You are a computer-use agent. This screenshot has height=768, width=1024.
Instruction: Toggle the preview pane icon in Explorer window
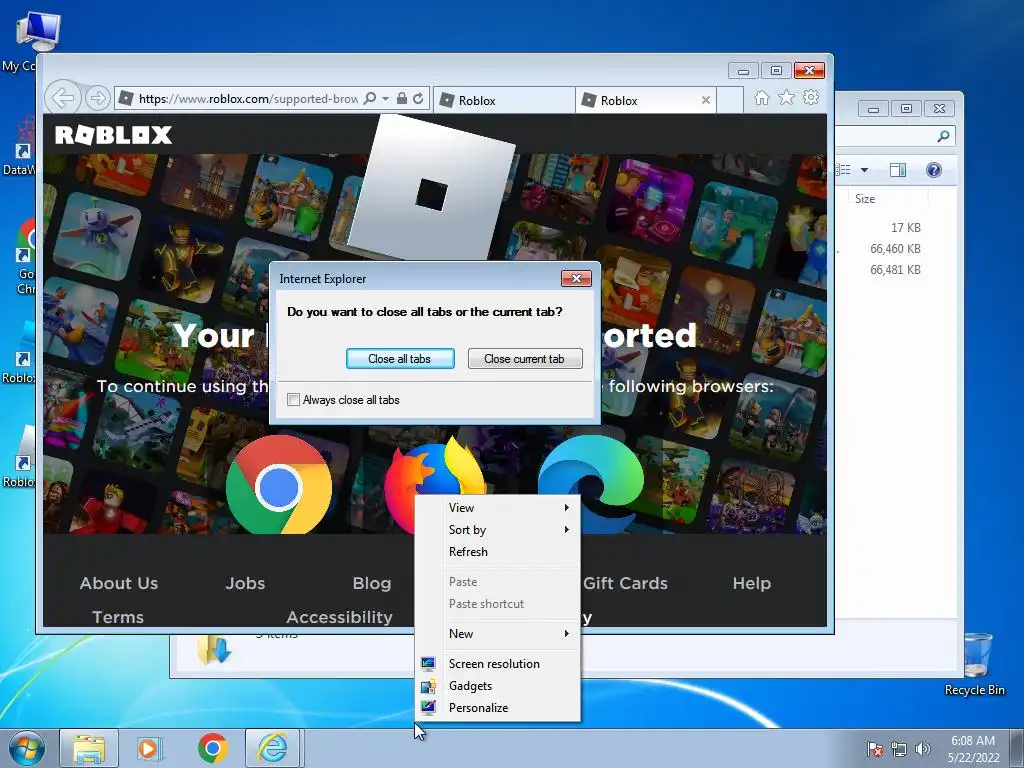pyautogui.click(x=899, y=170)
